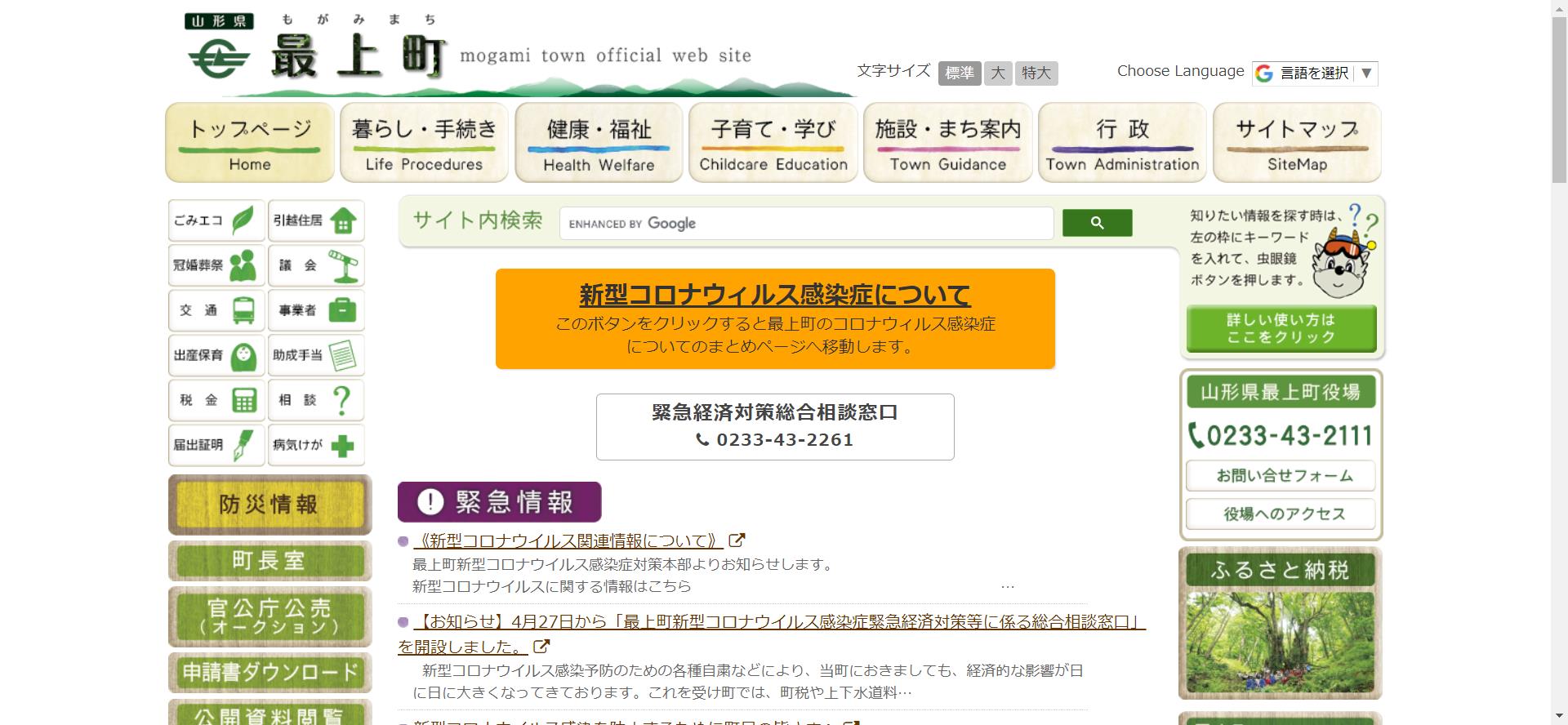Click external link icon after を開設しました。
The image size is (1568, 725).
541,647
